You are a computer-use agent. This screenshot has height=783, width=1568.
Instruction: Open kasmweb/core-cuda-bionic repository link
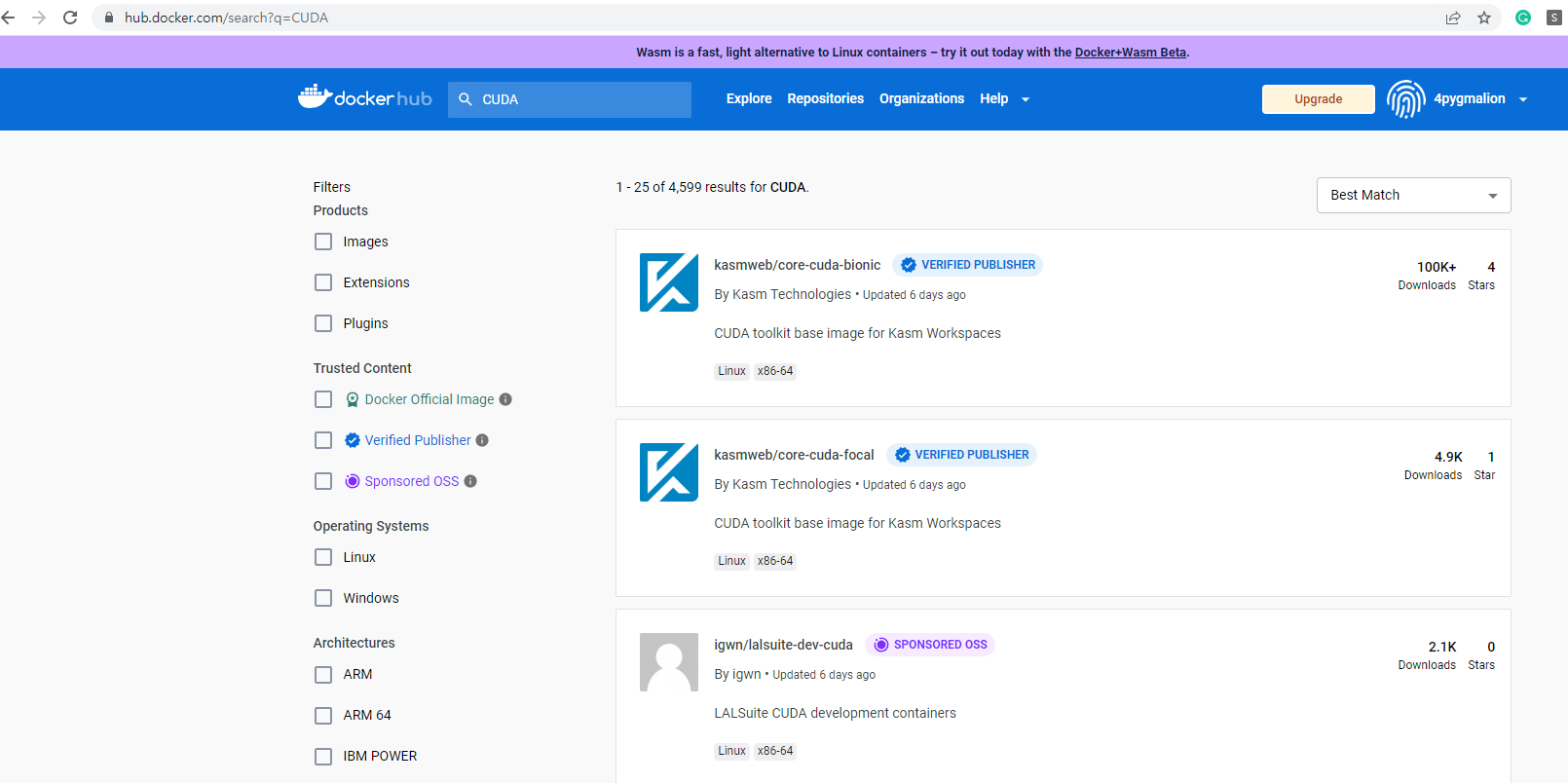pos(797,265)
